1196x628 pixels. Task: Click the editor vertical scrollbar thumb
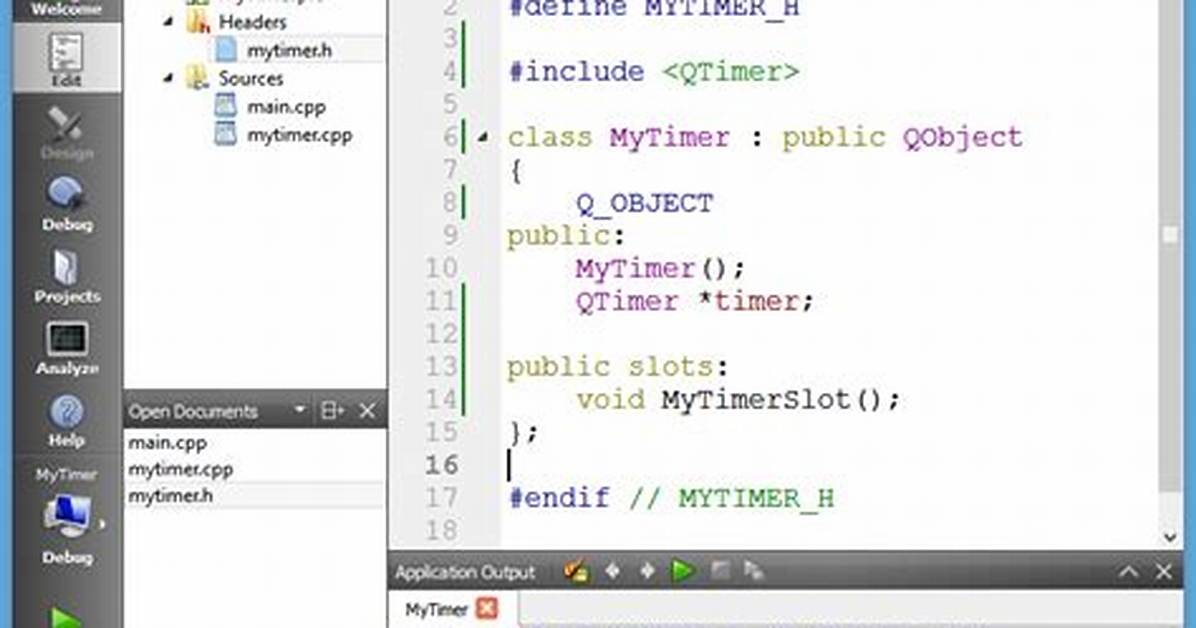point(1170,244)
